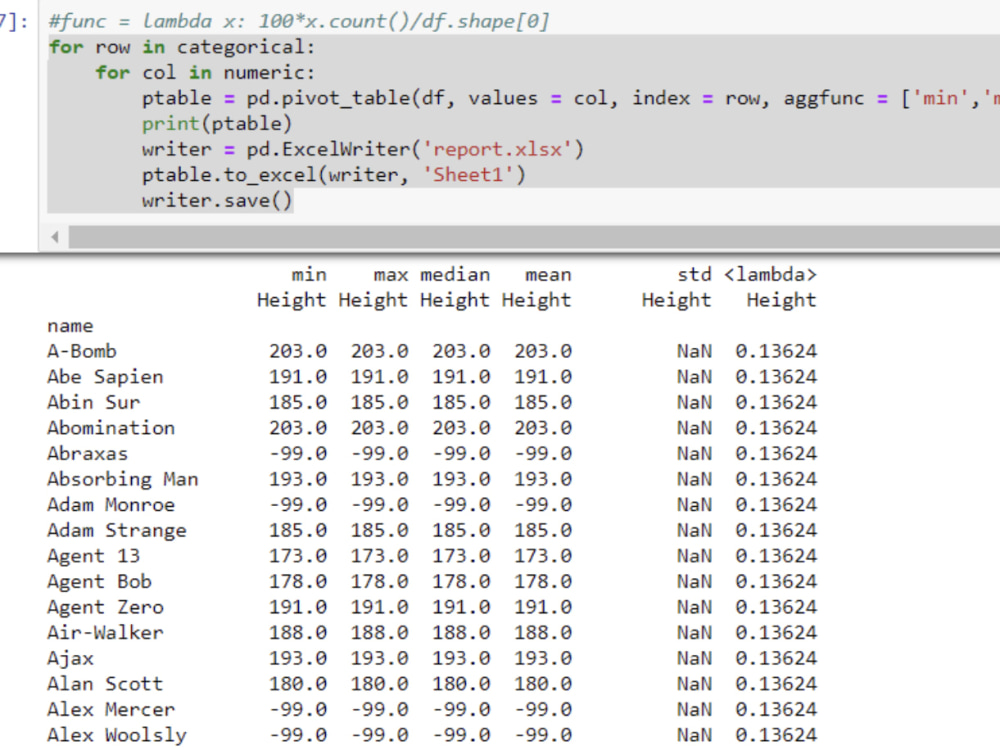Click Agent 13 mean value 173.0
Image resolution: width=1000 pixels, height=750 pixels.
(543, 556)
